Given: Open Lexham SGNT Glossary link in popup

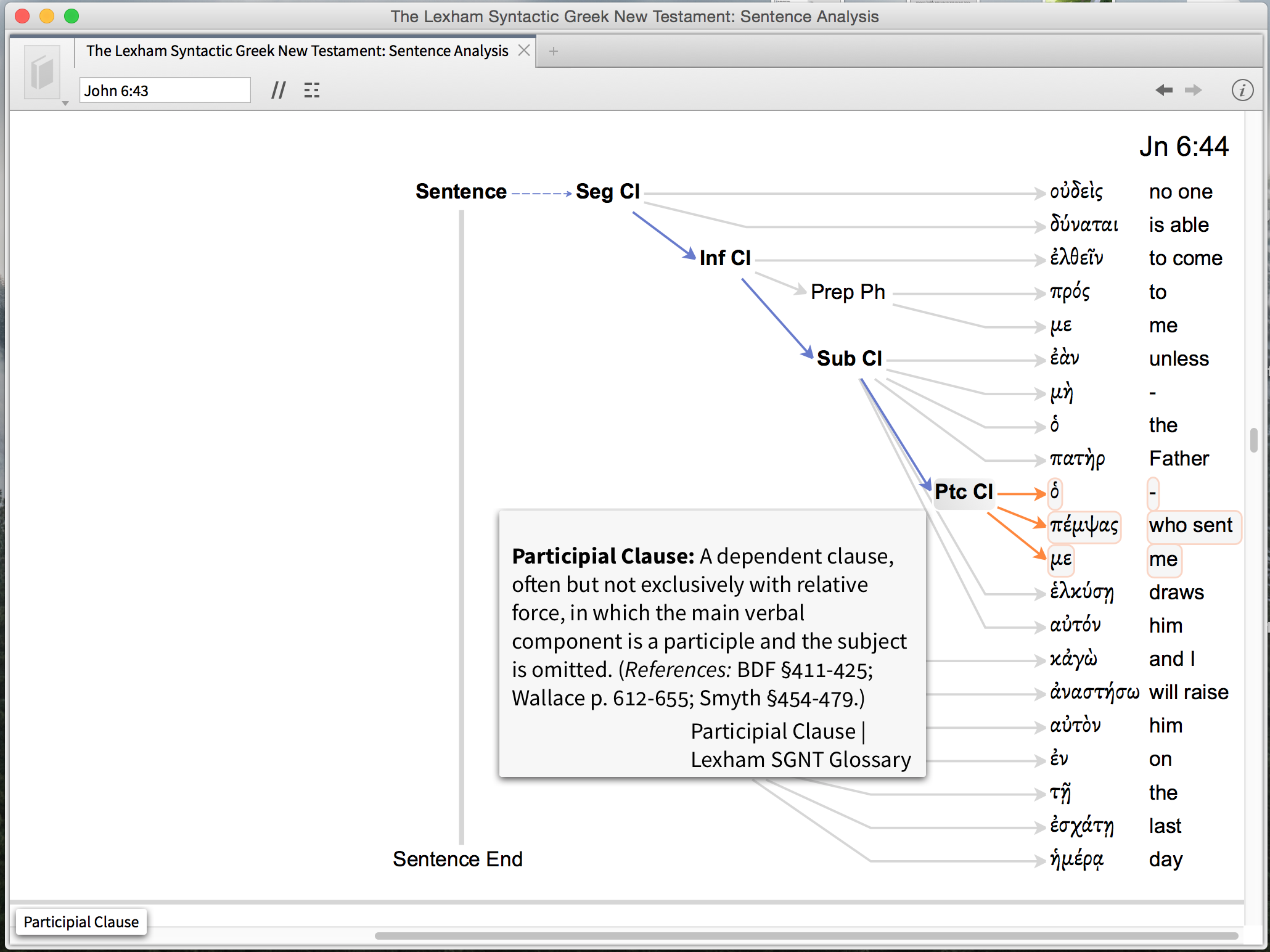Looking at the screenshot, I should pos(800,760).
